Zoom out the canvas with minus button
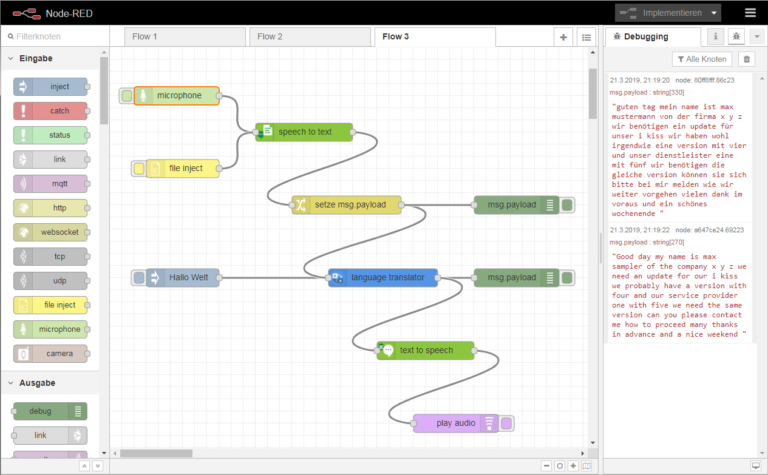 (x=547, y=466)
